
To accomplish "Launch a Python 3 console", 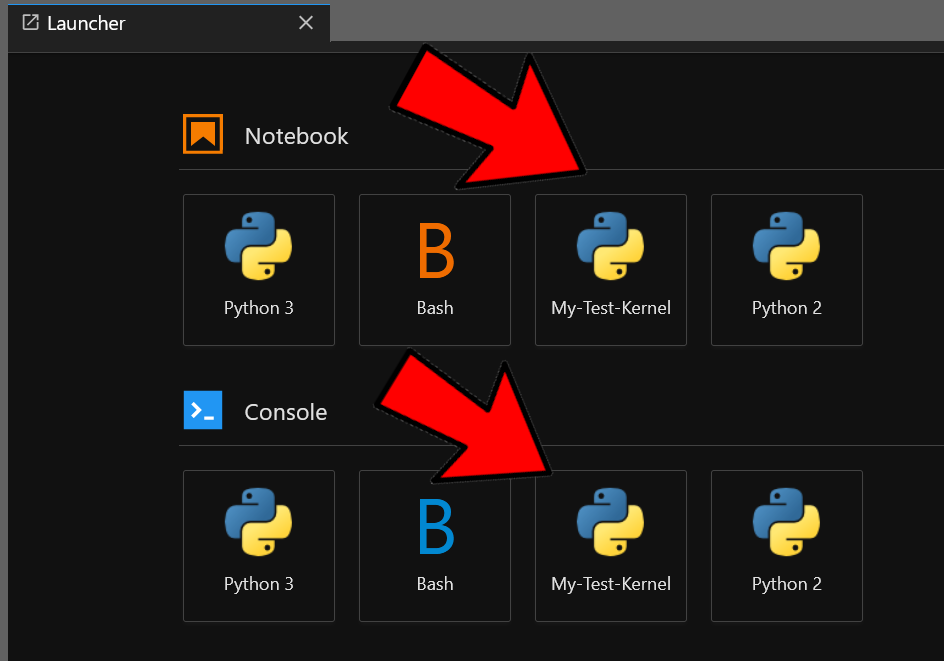I will point(258,546).
